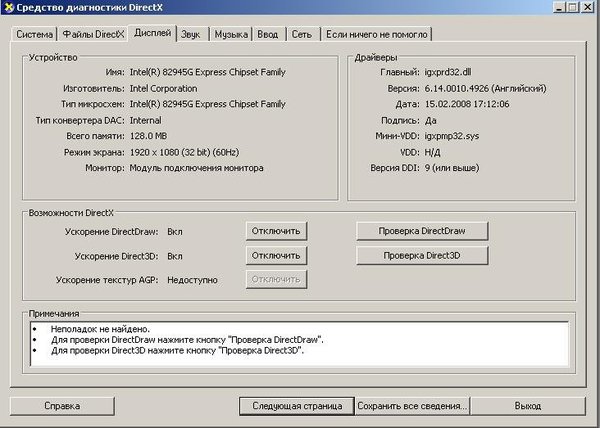The image size is (600, 428).
Task: Click the Internal DAC converter value
Action: [145, 120]
